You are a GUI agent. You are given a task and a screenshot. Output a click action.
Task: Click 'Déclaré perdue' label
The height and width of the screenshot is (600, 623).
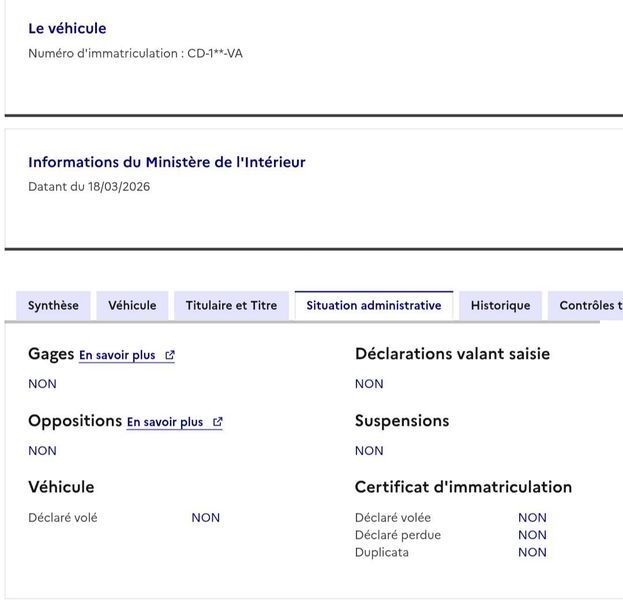[x=398, y=535]
